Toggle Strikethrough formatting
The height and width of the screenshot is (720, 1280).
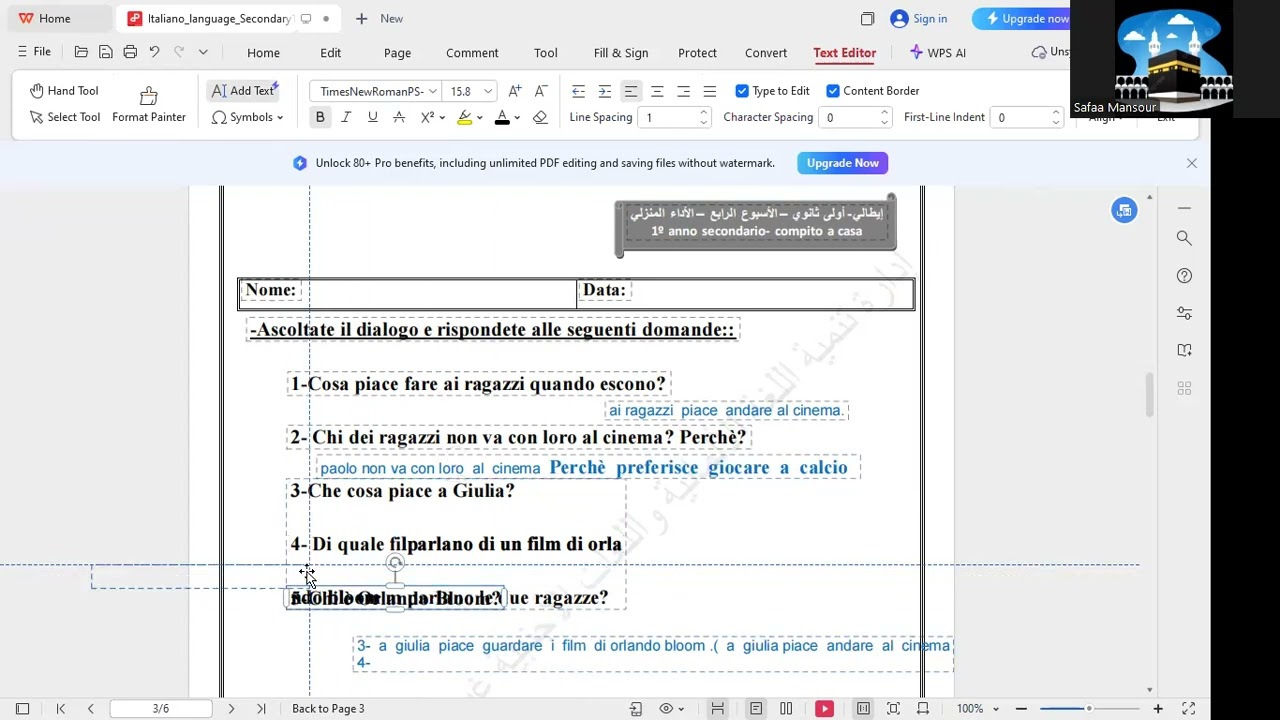(x=399, y=117)
